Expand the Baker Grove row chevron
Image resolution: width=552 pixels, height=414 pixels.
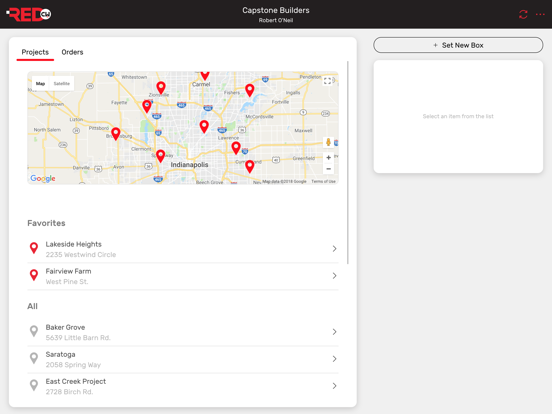click(x=334, y=332)
